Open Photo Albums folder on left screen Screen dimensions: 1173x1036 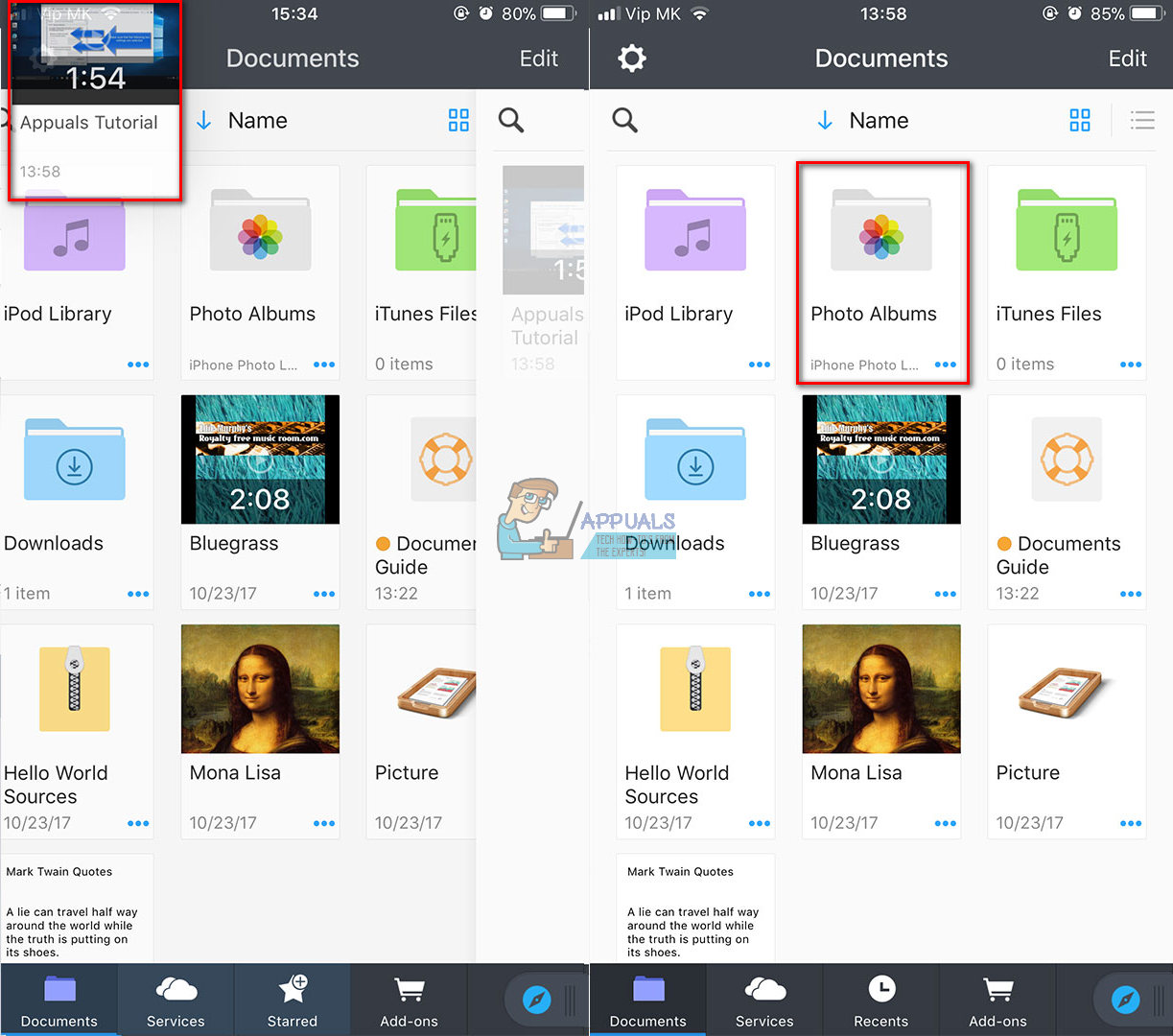tap(260, 271)
